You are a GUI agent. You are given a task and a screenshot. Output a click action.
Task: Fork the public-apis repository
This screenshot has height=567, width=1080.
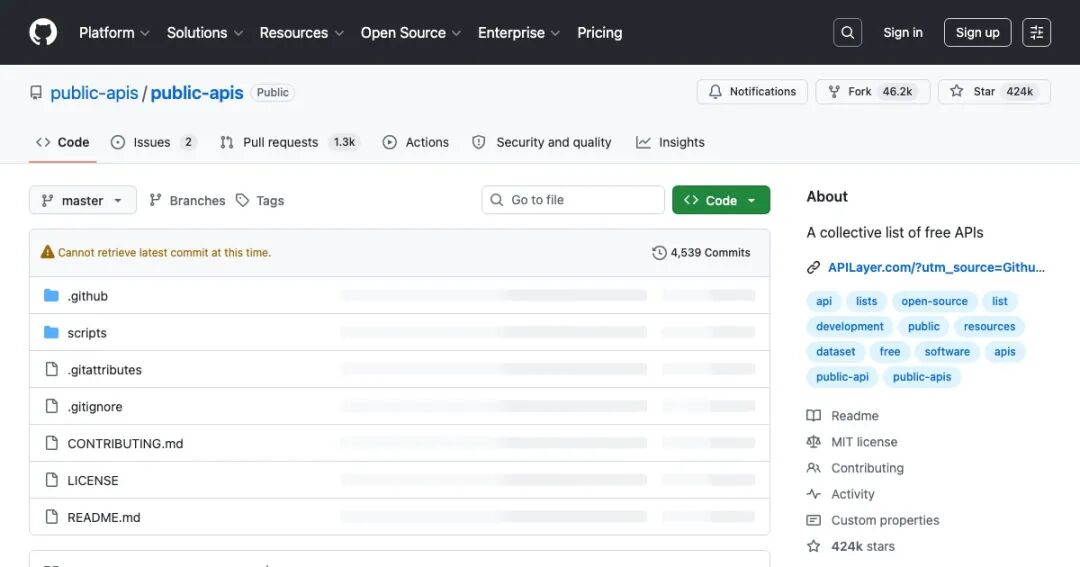859,92
